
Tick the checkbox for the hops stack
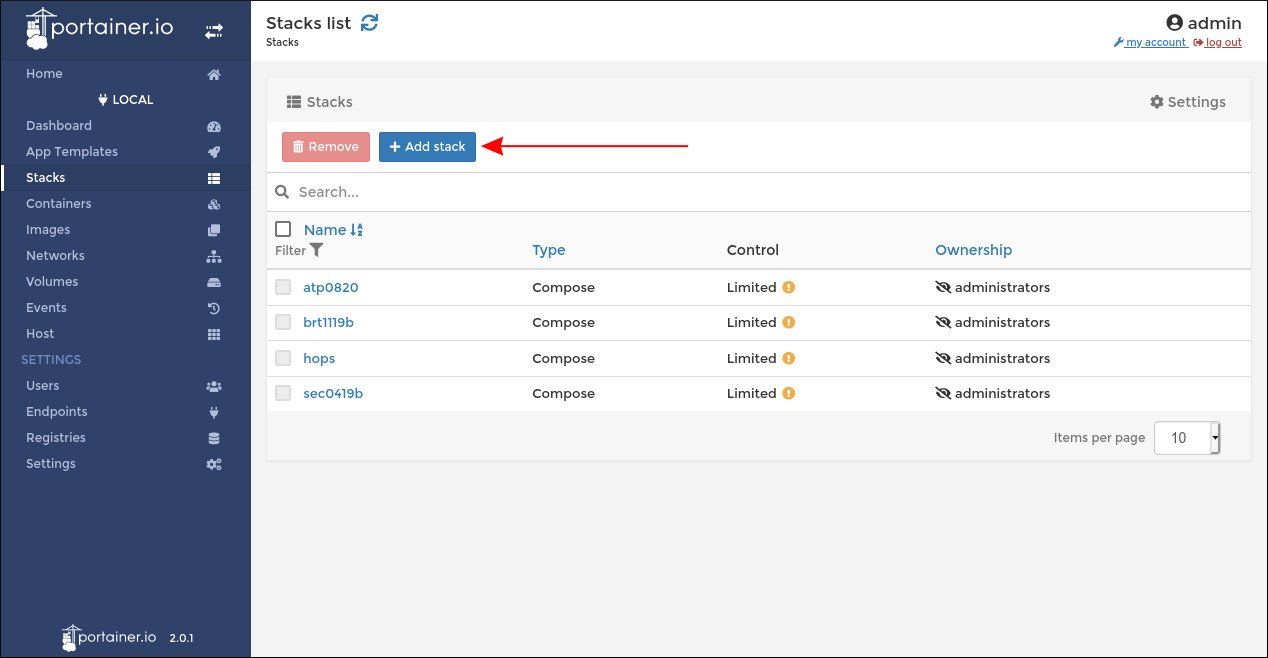point(283,358)
